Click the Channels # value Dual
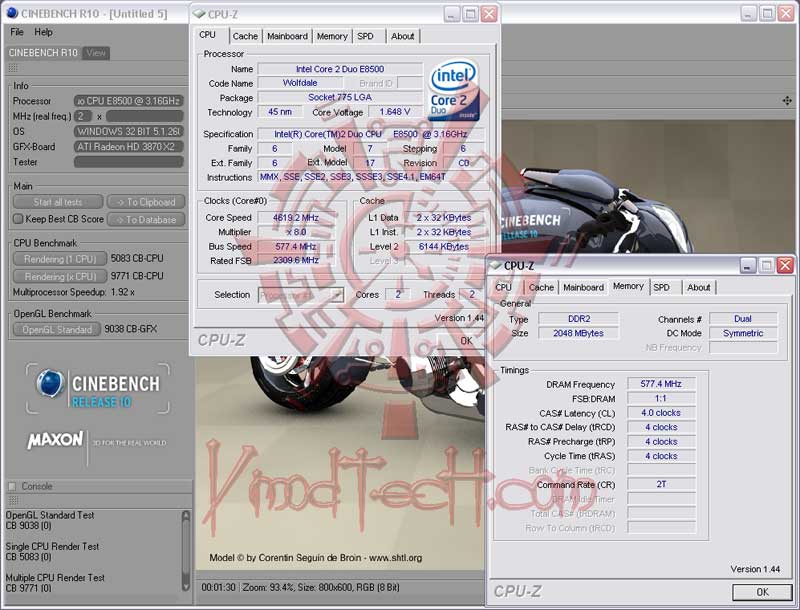Screen dimensions: 800x610 [743, 319]
